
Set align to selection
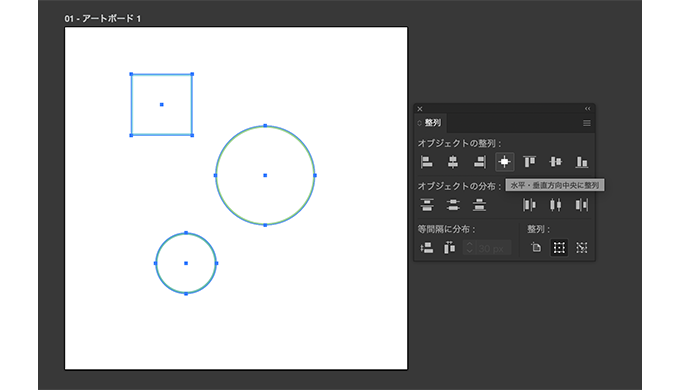coord(559,247)
